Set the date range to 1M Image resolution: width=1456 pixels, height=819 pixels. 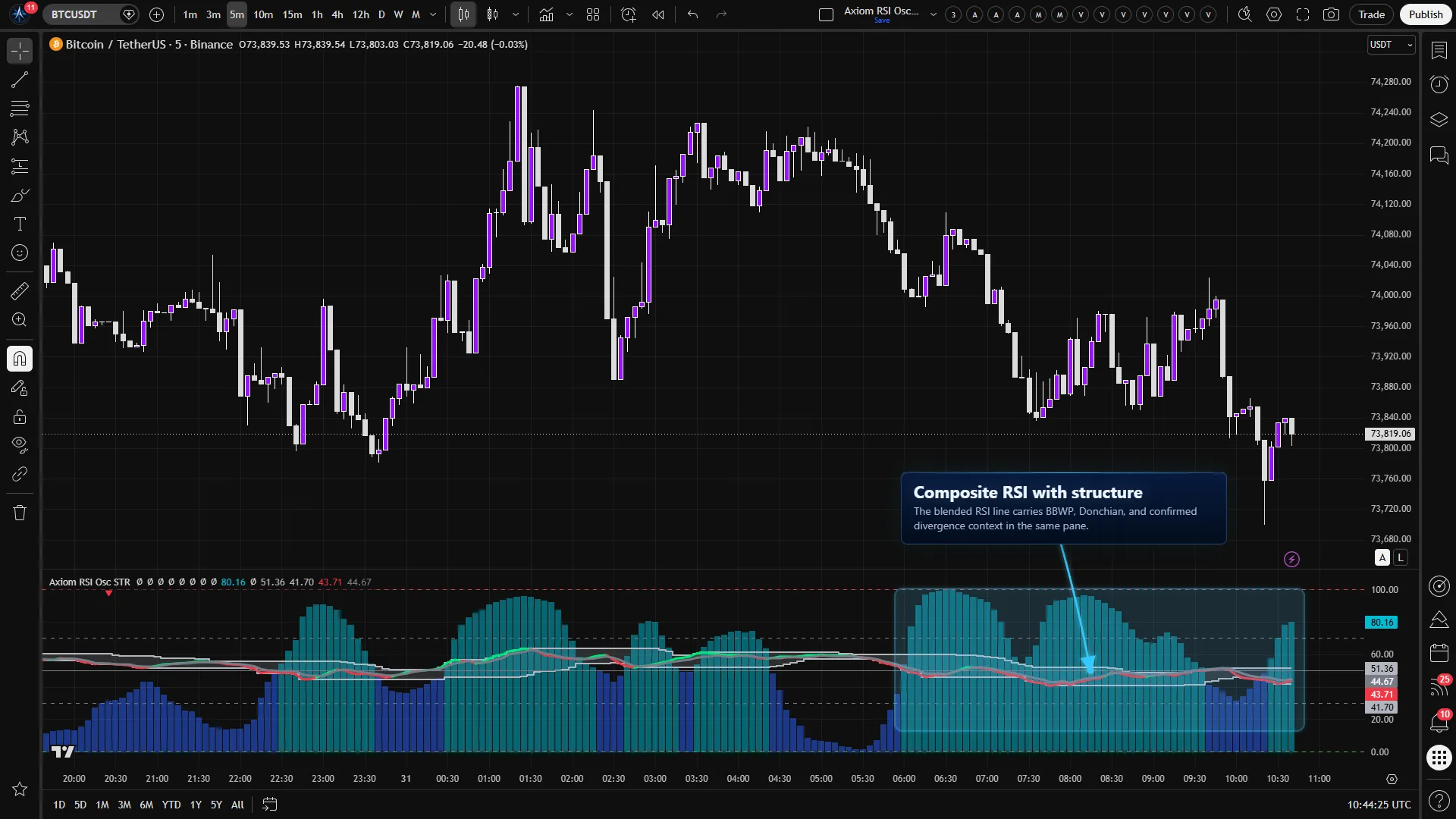tap(102, 805)
